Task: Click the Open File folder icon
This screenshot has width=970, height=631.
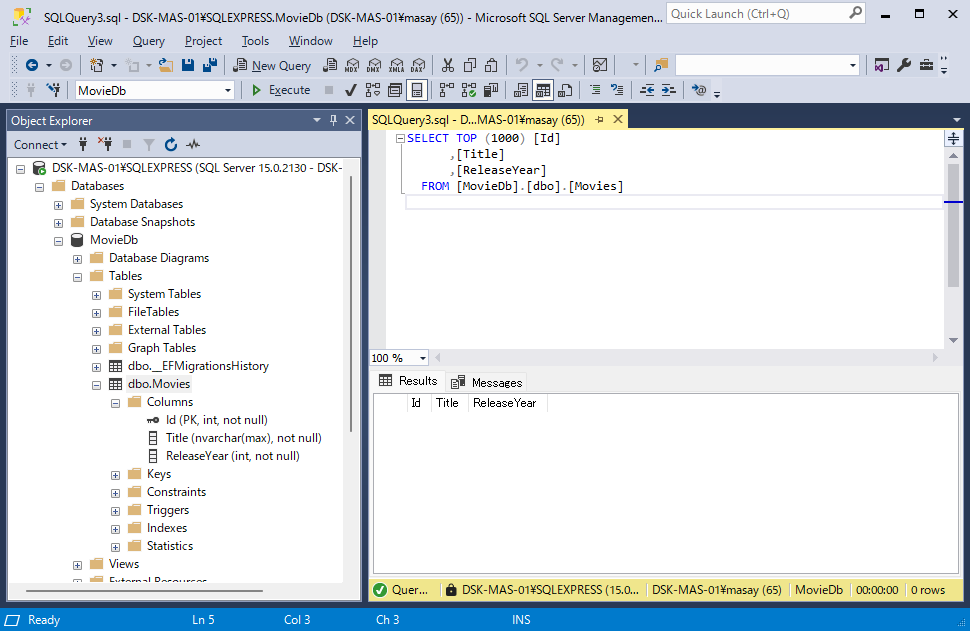Action: click(166, 65)
